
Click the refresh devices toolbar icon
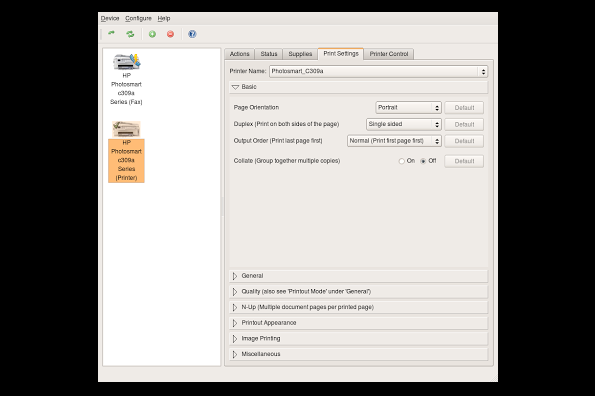click(130, 34)
